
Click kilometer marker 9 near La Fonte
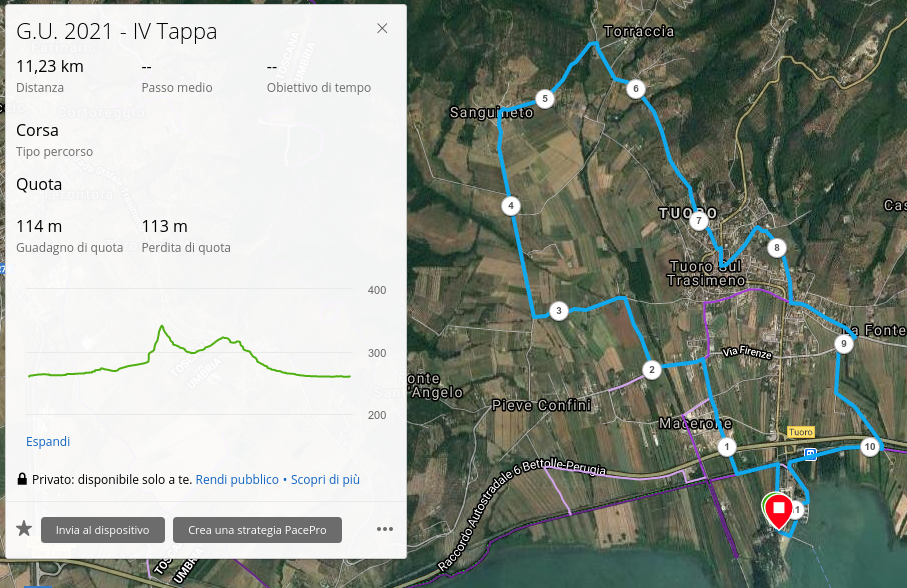point(844,345)
